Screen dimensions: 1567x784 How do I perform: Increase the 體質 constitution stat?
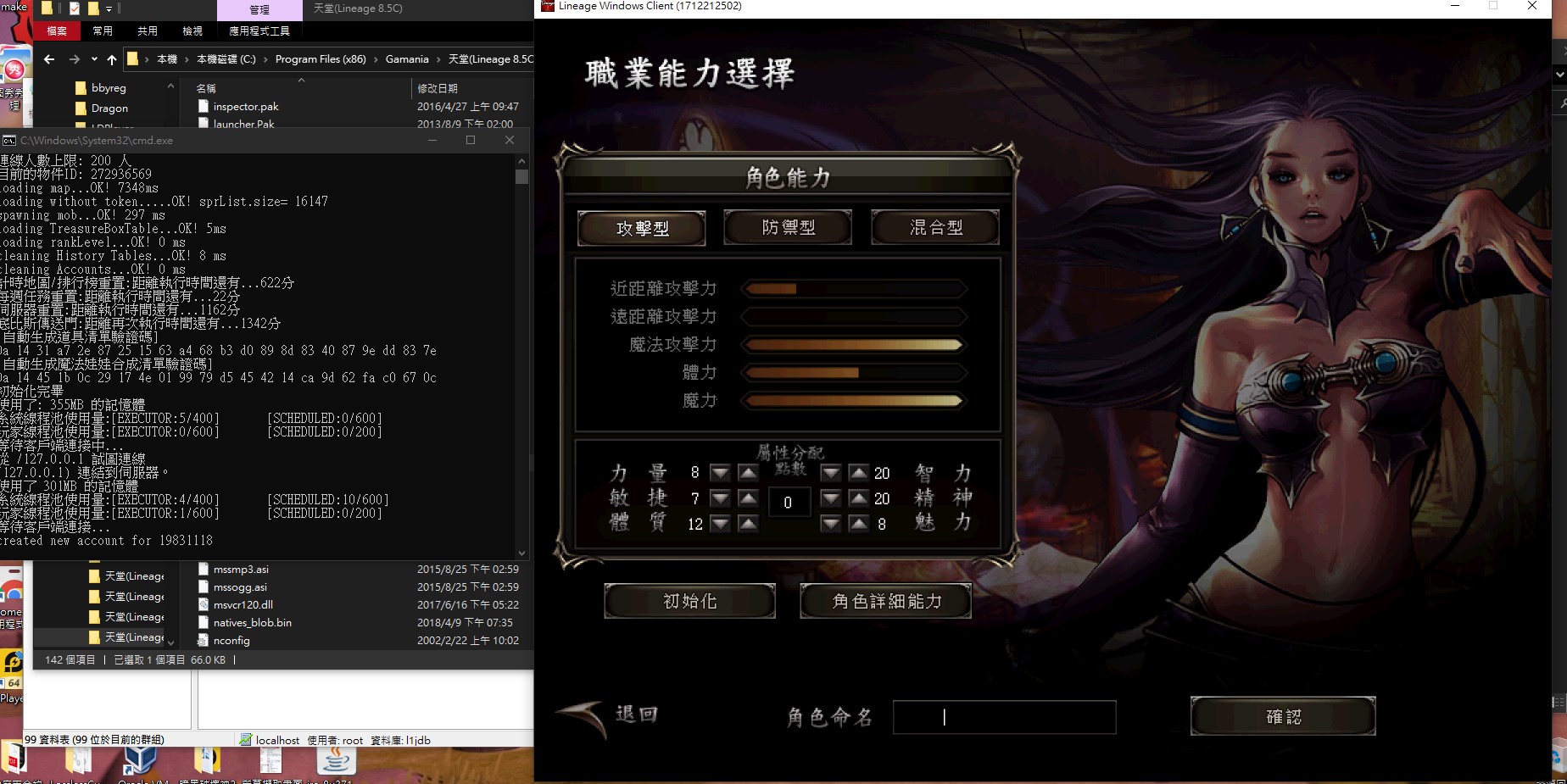click(748, 524)
